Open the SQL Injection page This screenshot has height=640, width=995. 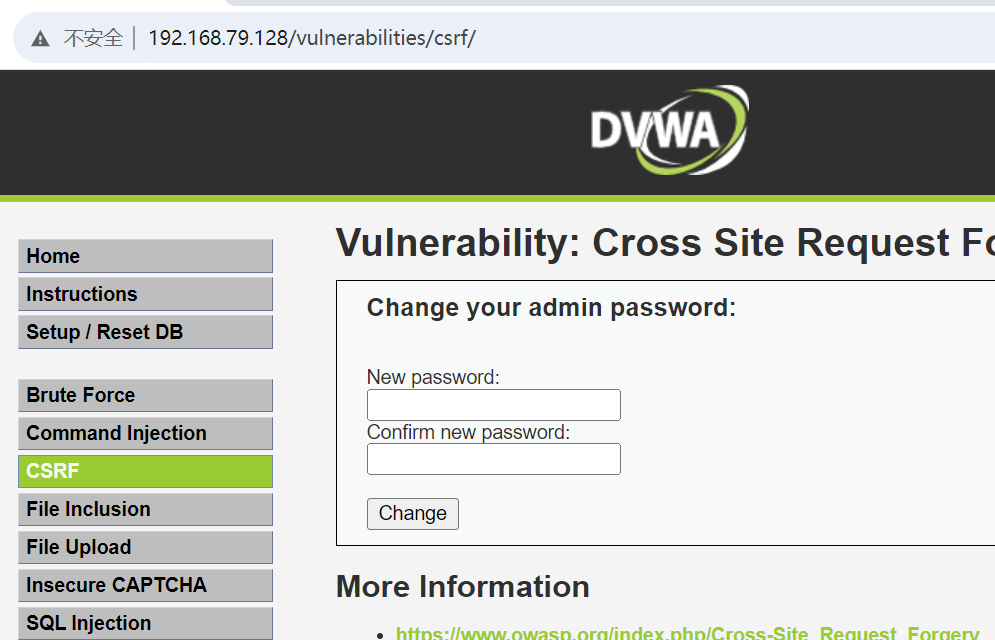pos(145,622)
